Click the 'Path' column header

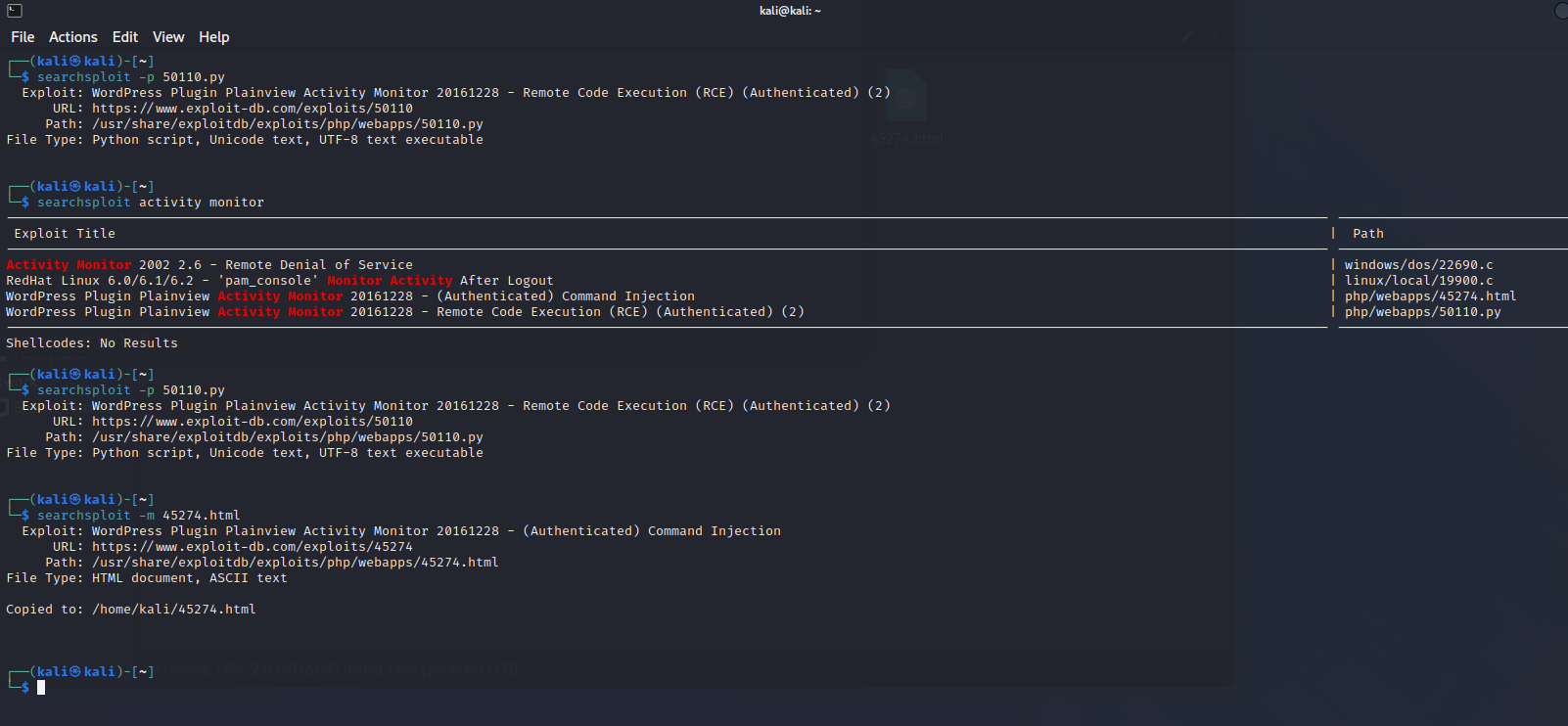pos(1368,234)
